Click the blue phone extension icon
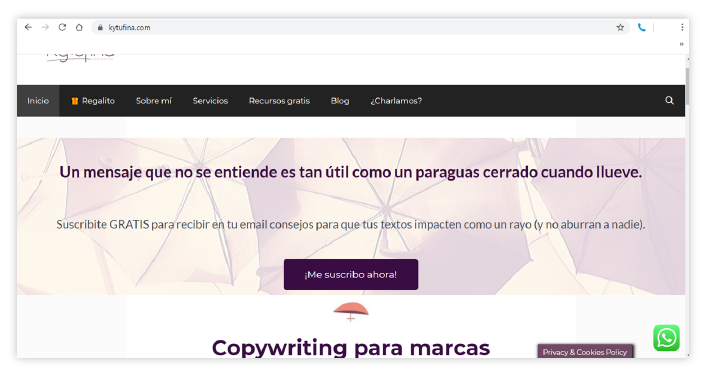The height and width of the screenshot is (379, 701). (x=642, y=27)
